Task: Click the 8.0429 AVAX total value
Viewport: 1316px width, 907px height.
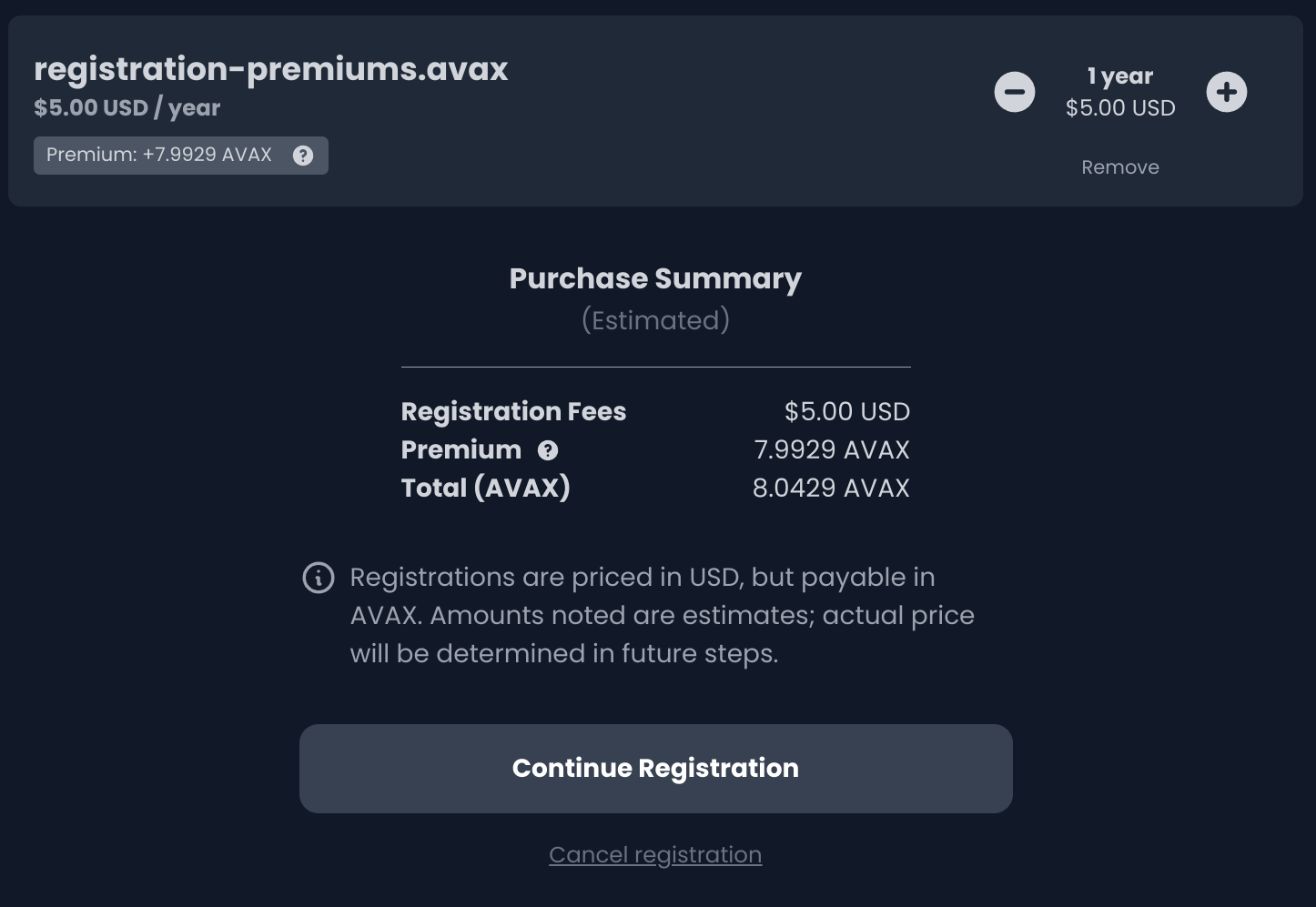Action: point(831,488)
